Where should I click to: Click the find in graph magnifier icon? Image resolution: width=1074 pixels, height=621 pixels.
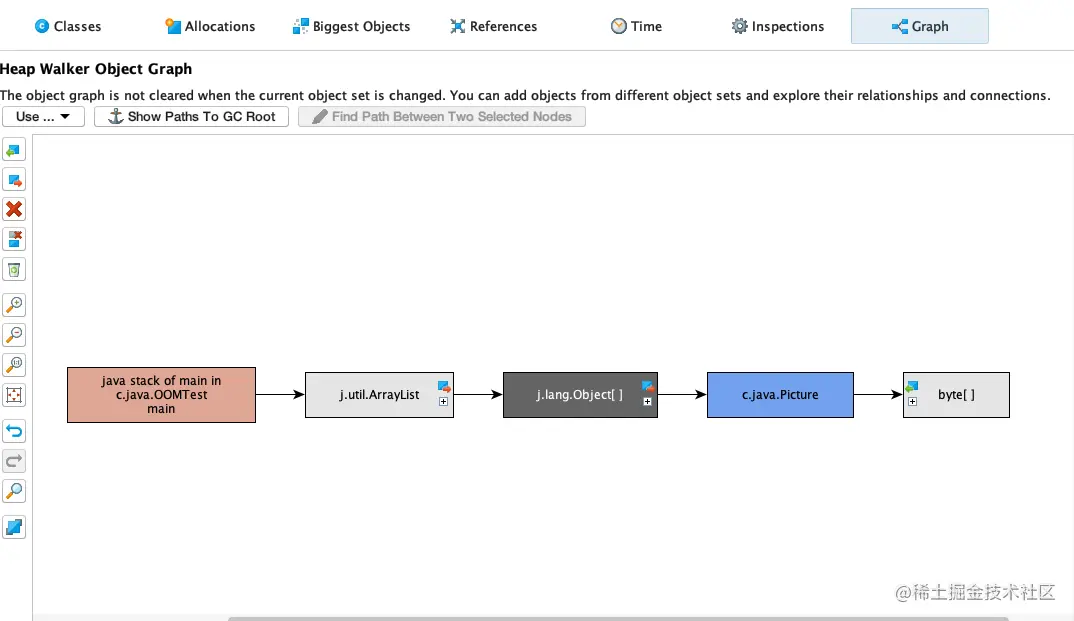(x=14, y=491)
